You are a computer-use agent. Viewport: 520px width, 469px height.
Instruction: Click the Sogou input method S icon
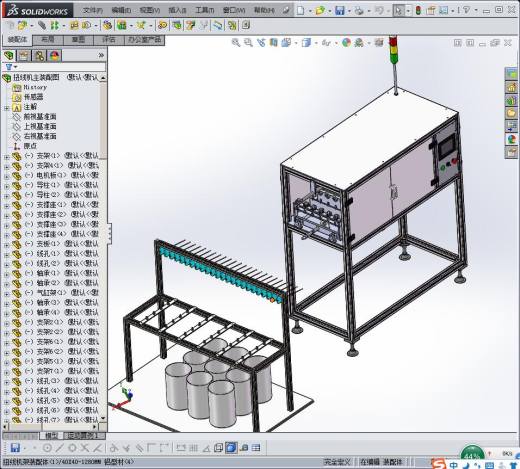(438, 464)
